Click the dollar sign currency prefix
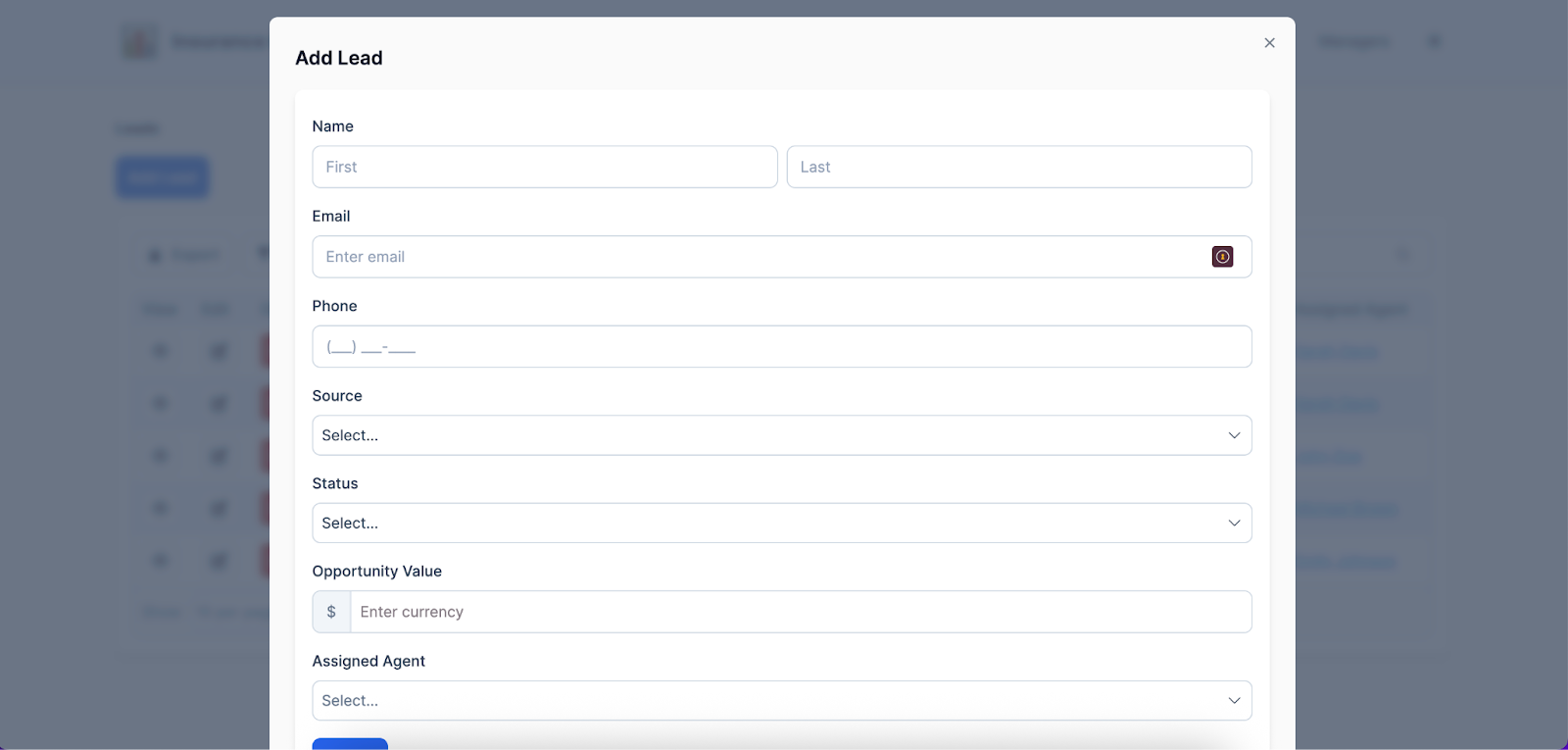The width and height of the screenshot is (1568, 750). tap(331, 612)
